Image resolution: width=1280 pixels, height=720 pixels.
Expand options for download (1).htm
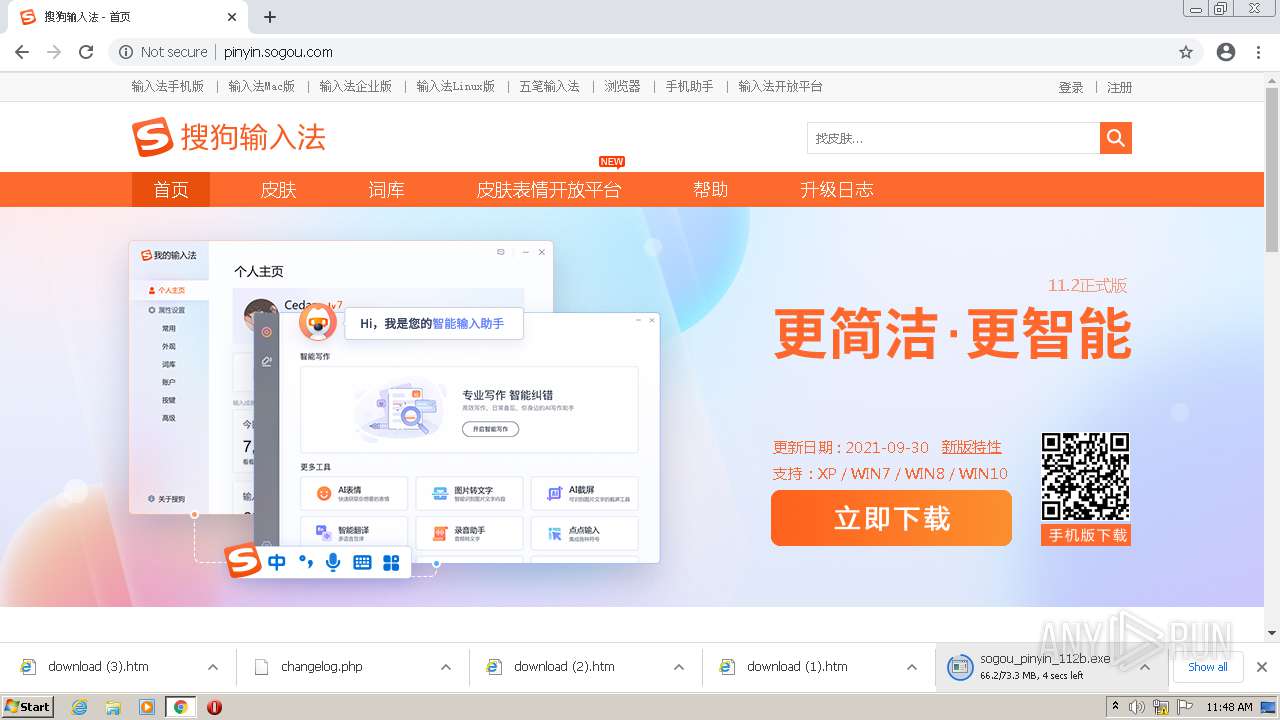(912, 667)
